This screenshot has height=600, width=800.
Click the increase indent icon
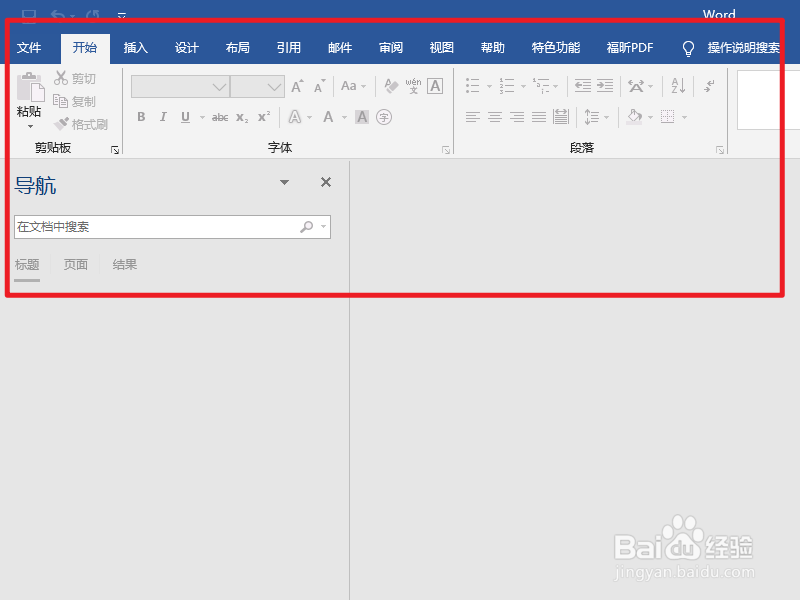(605, 86)
